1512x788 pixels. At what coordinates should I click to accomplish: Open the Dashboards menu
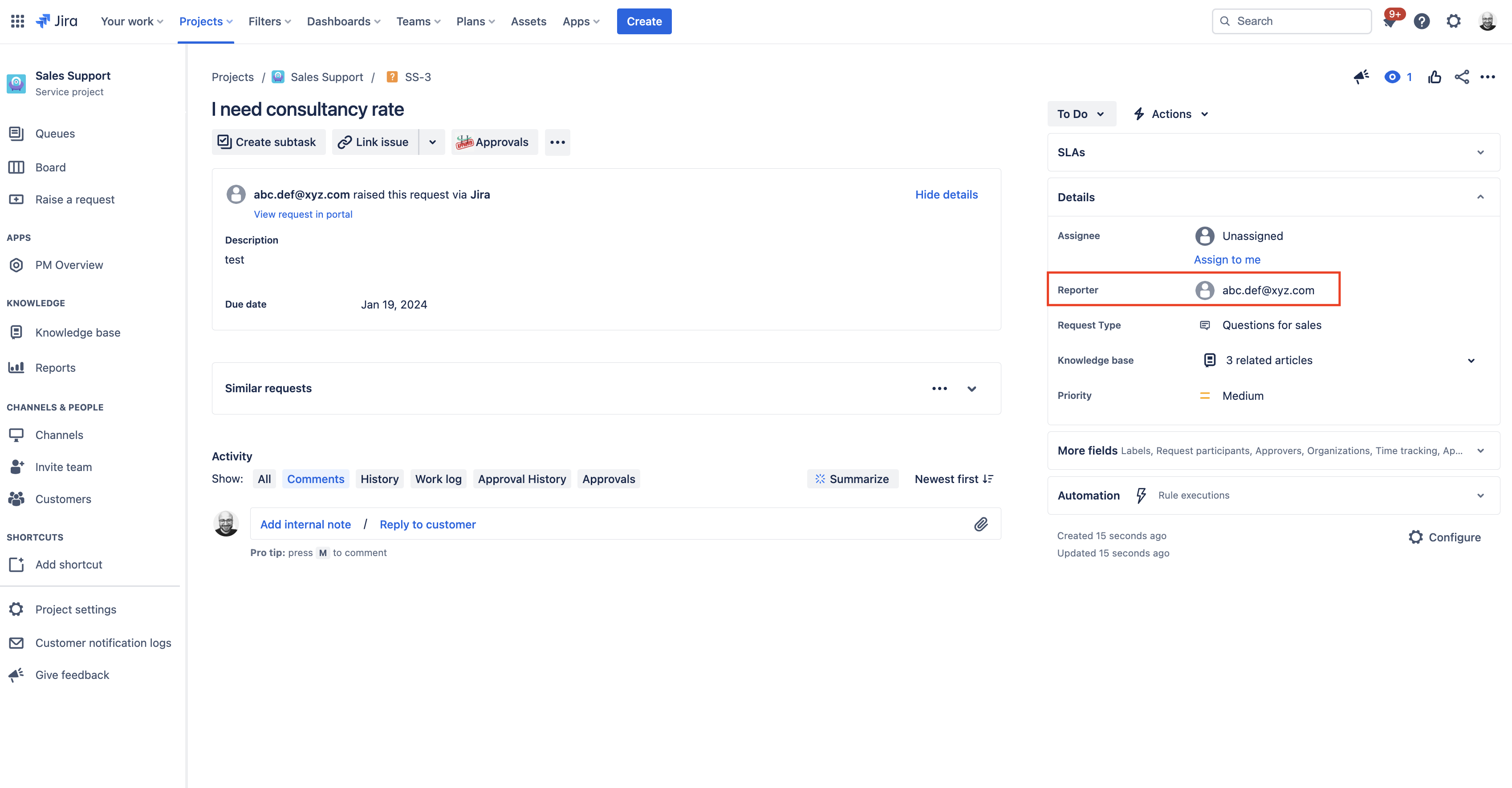coord(344,21)
